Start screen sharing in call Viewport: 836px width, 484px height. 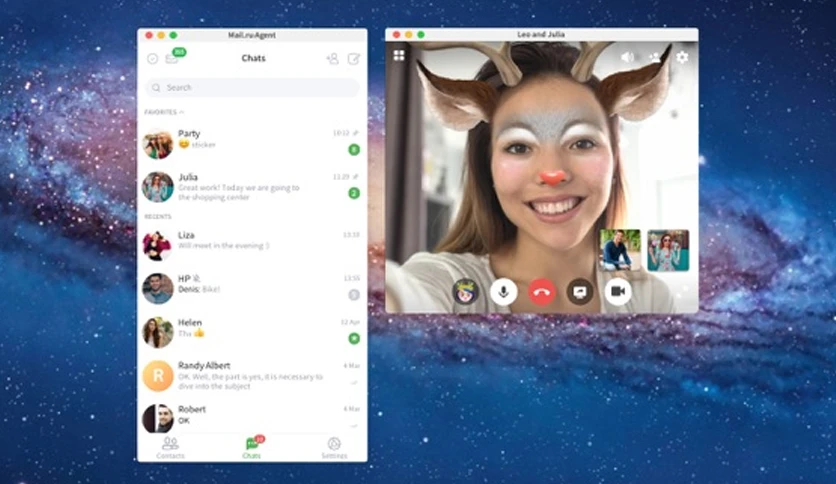580,292
